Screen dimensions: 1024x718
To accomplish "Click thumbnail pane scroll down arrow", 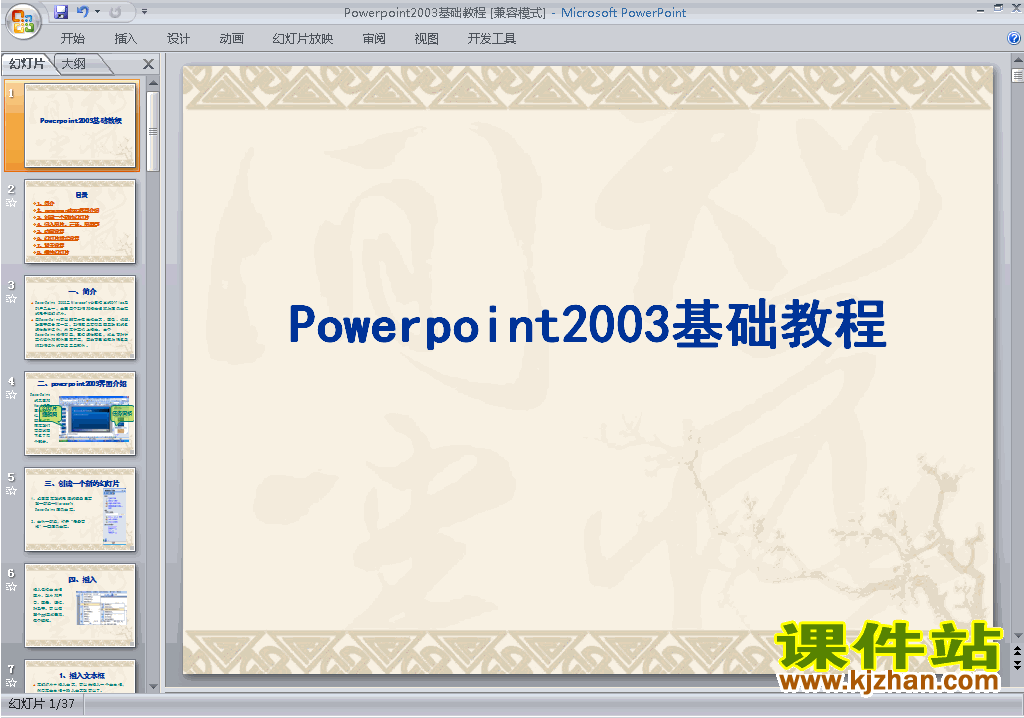I will [x=153, y=687].
